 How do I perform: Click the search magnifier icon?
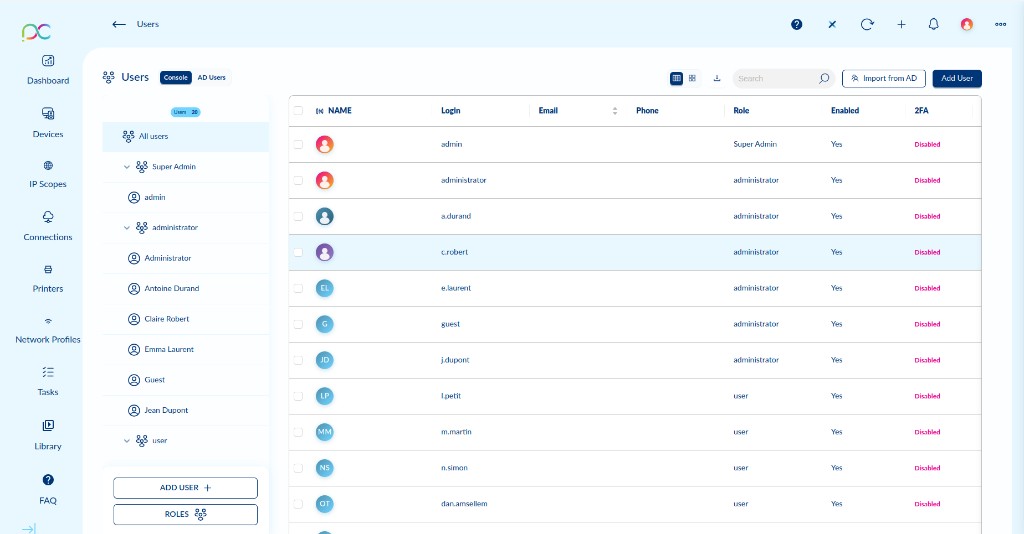coord(824,78)
